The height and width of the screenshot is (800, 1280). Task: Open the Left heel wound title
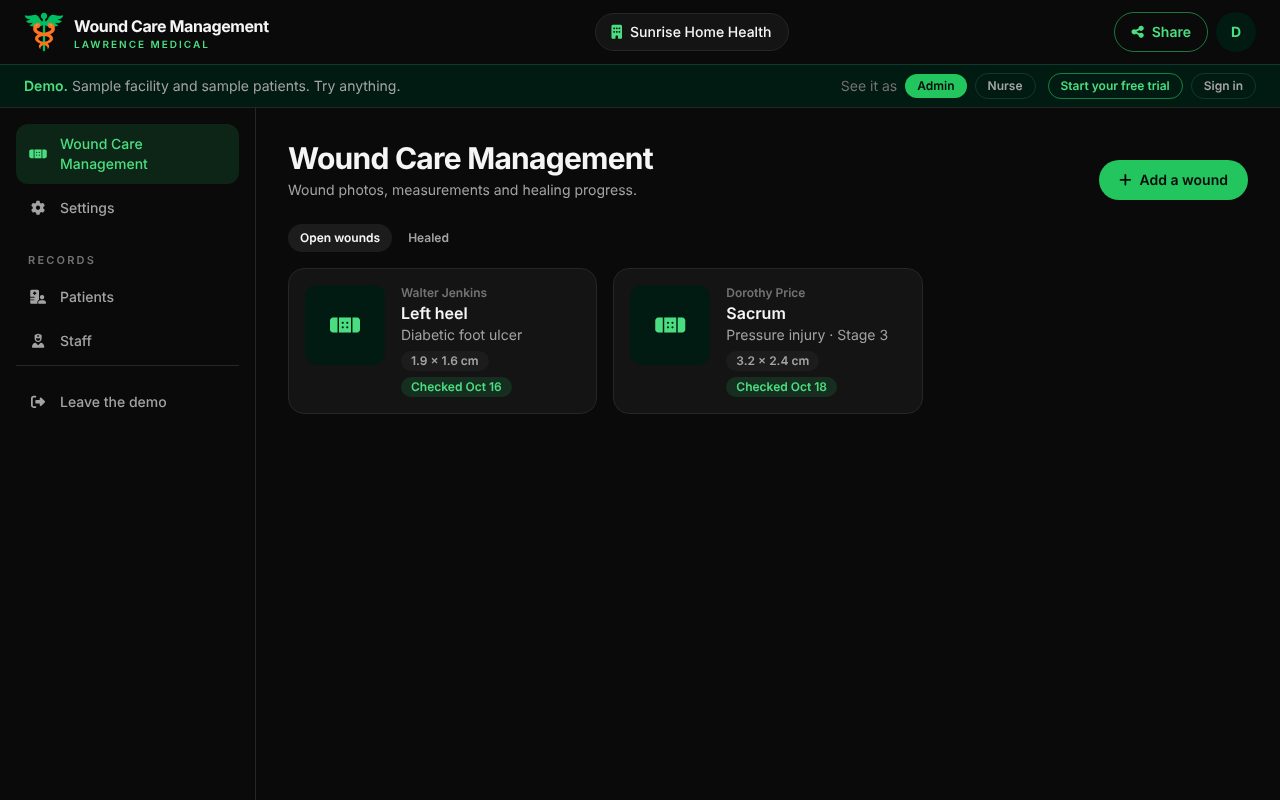(434, 313)
